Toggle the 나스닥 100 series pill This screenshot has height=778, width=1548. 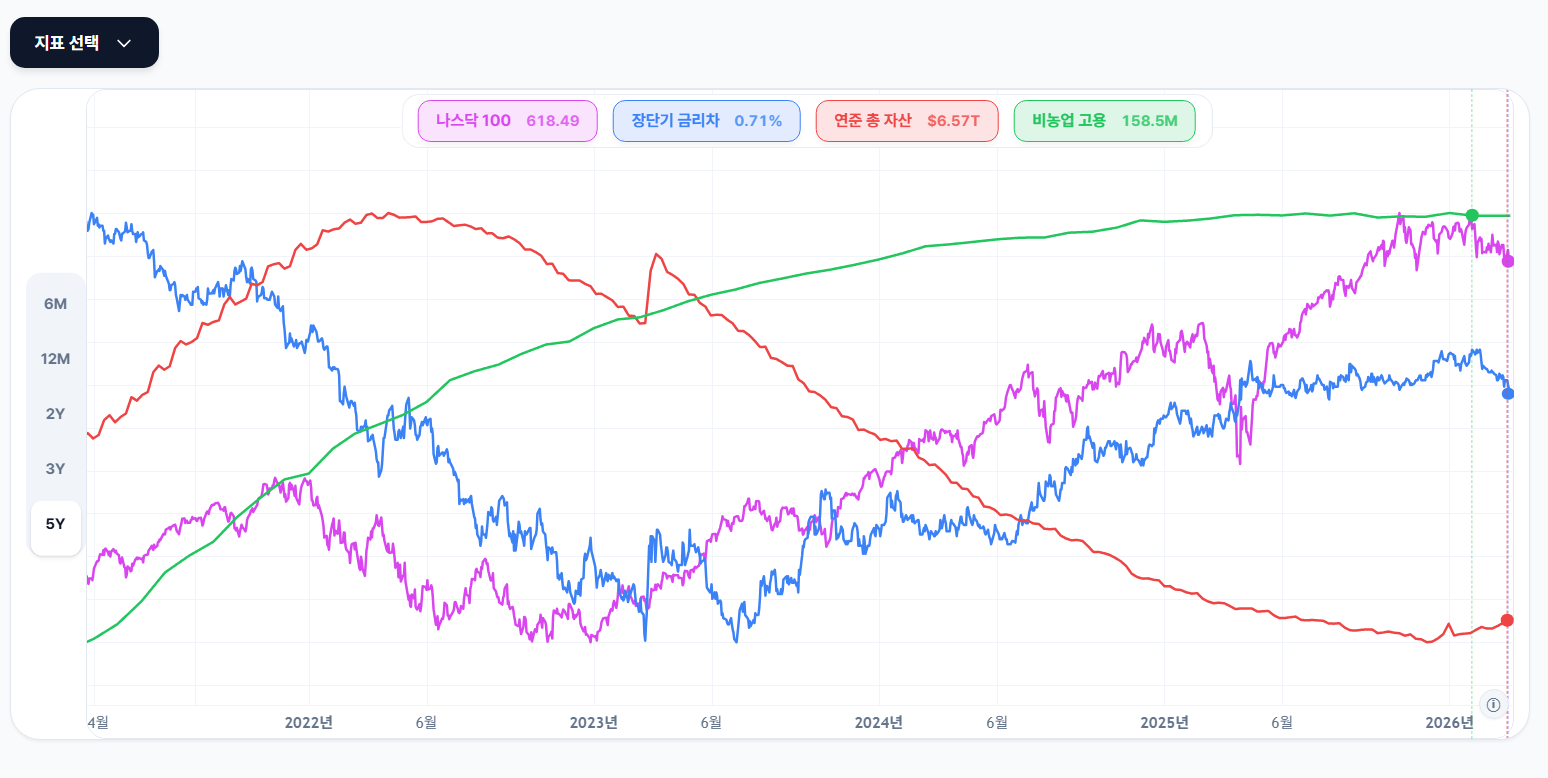pyautogui.click(x=507, y=121)
